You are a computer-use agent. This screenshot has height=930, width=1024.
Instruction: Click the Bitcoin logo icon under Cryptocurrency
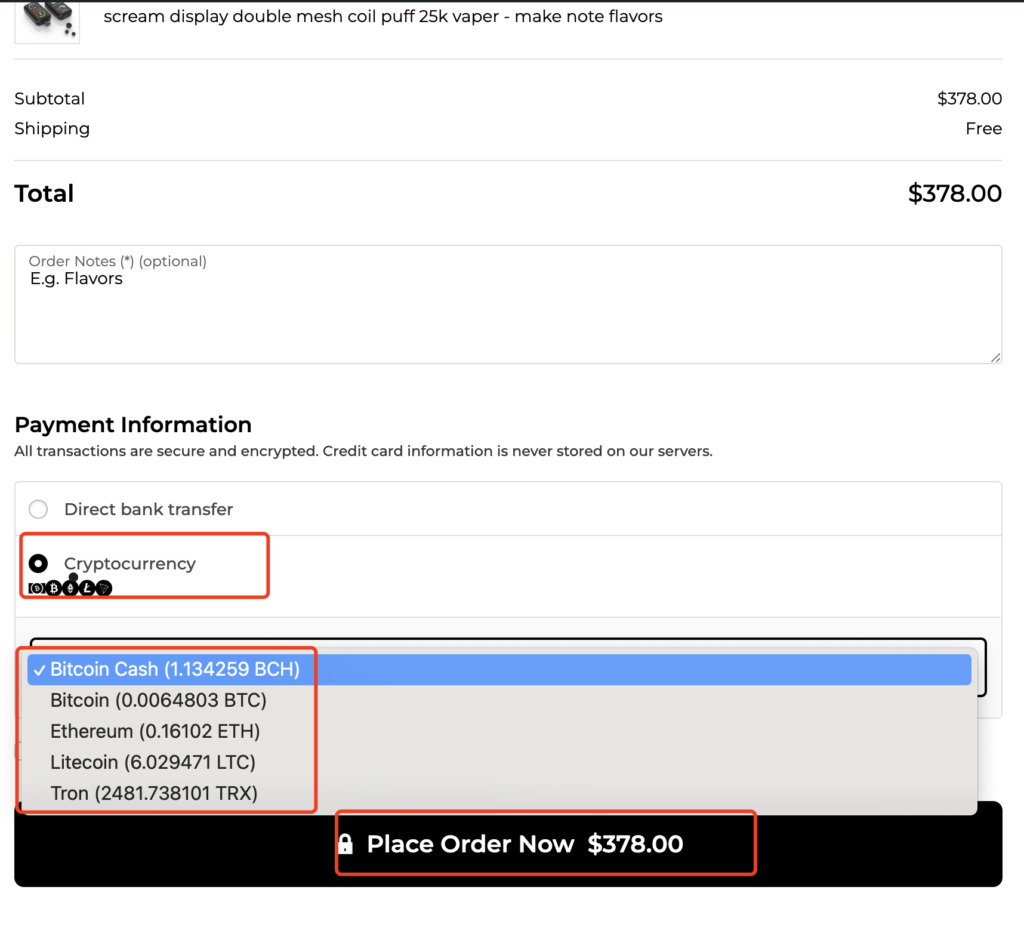point(54,588)
